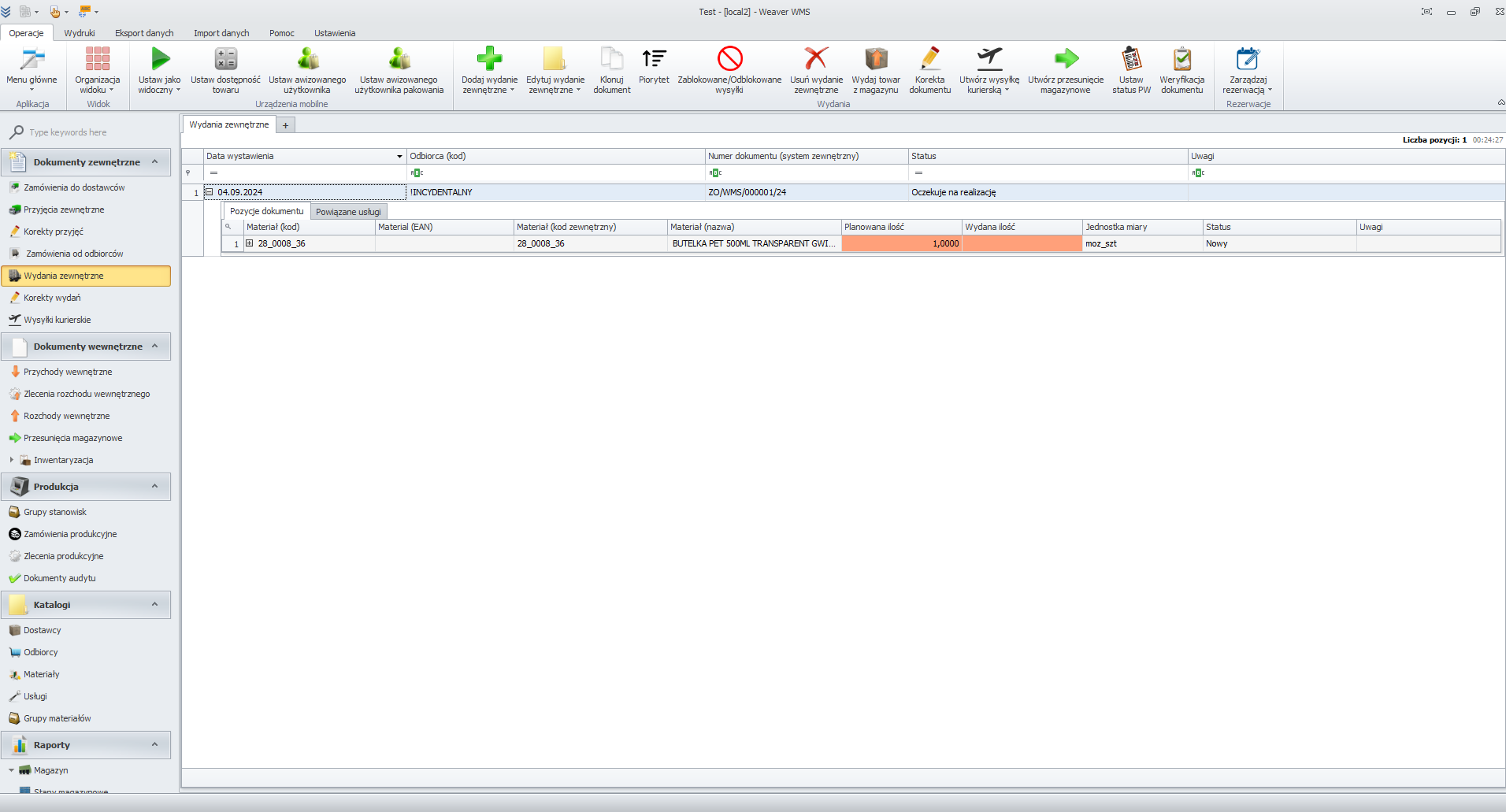Open Korekta dokumentu pencil icon
The height and width of the screenshot is (812, 1506).
(929, 59)
